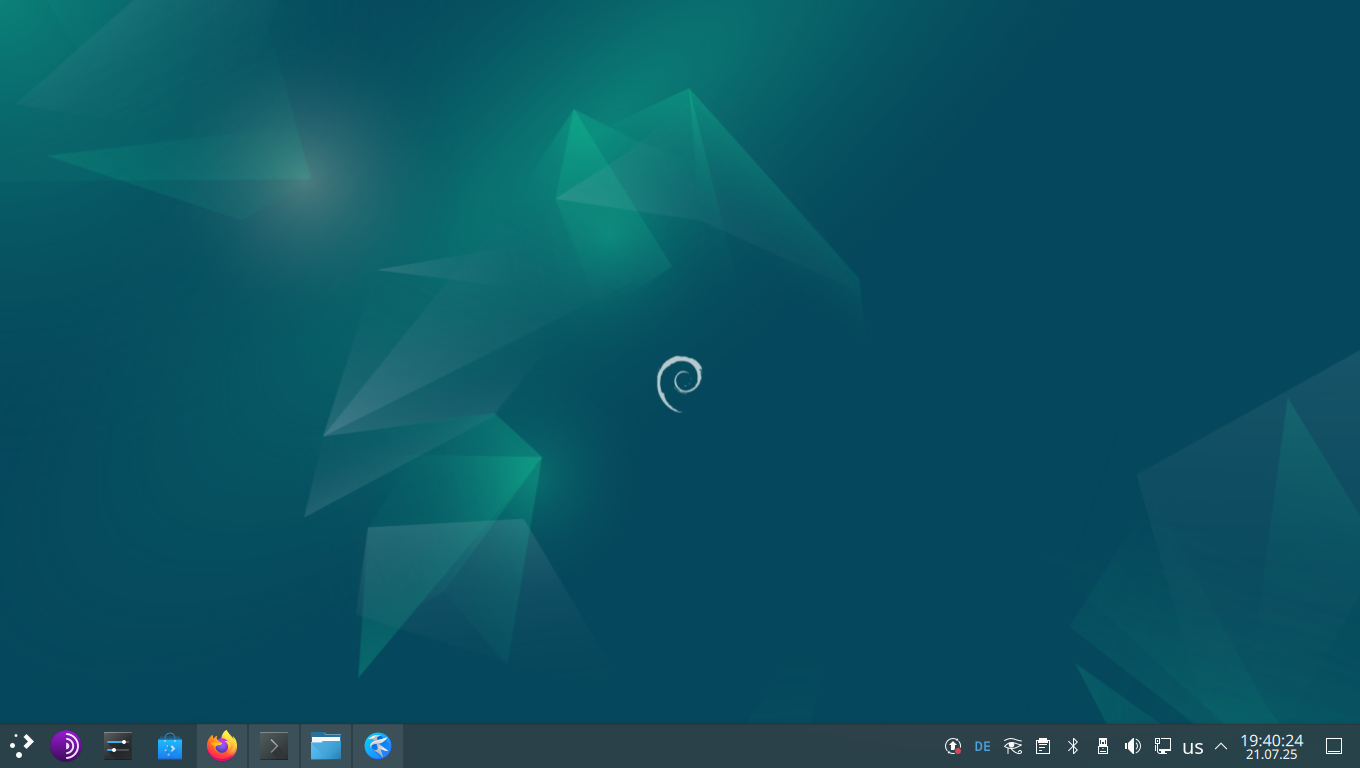Open the Discover software center
The height and width of the screenshot is (768, 1360).
(170, 745)
